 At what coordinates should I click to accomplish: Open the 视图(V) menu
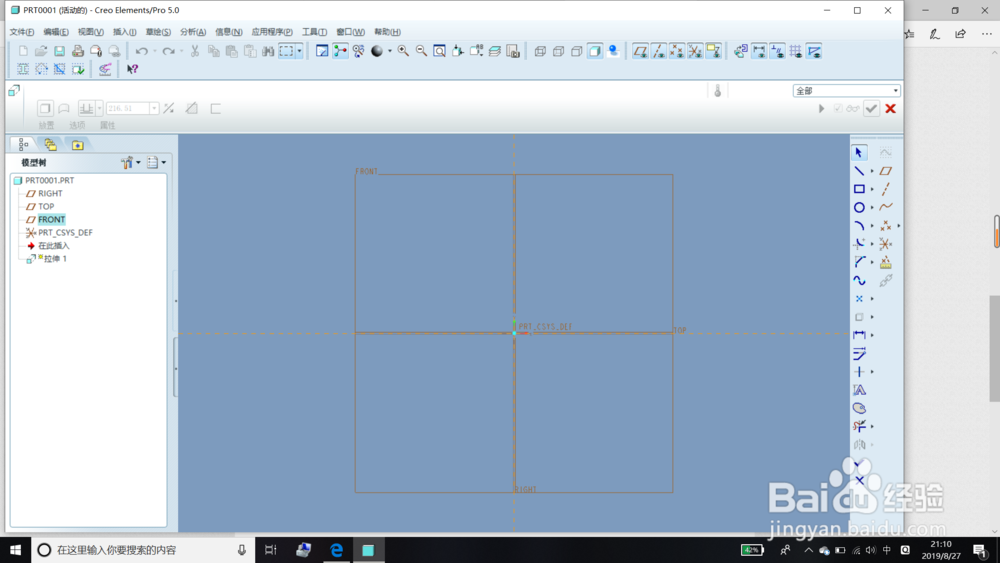coord(91,32)
